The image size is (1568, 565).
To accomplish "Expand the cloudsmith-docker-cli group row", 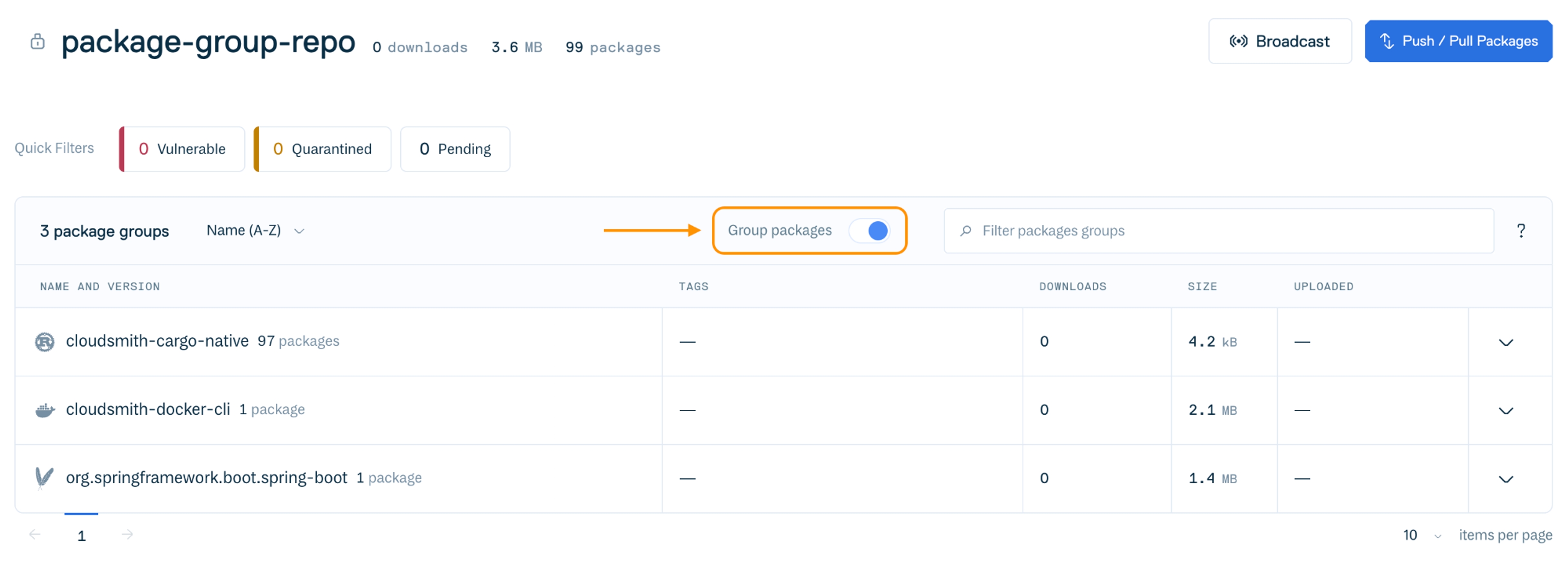I will [1505, 410].
